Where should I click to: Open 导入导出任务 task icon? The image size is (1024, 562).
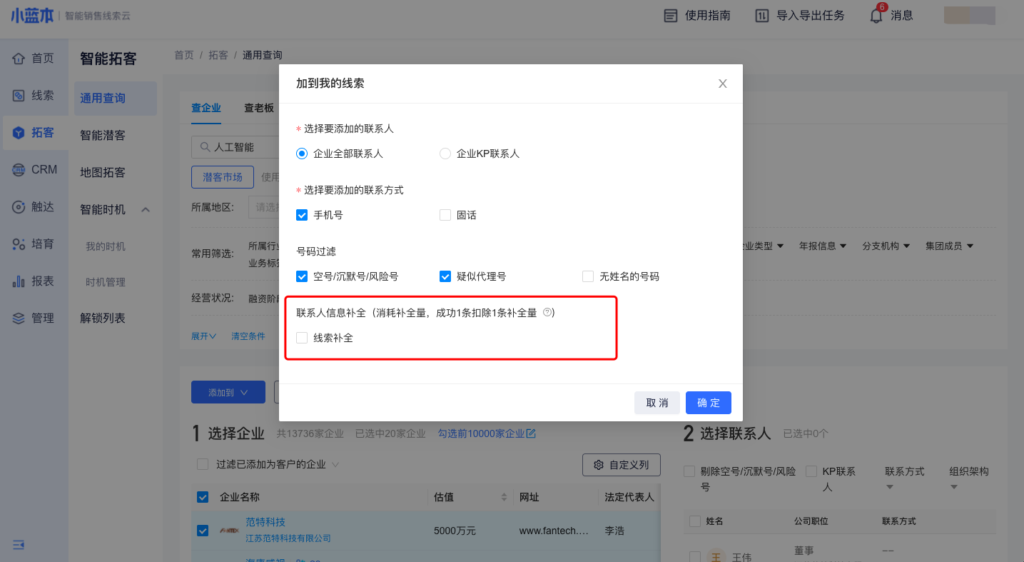click(762, 16)
